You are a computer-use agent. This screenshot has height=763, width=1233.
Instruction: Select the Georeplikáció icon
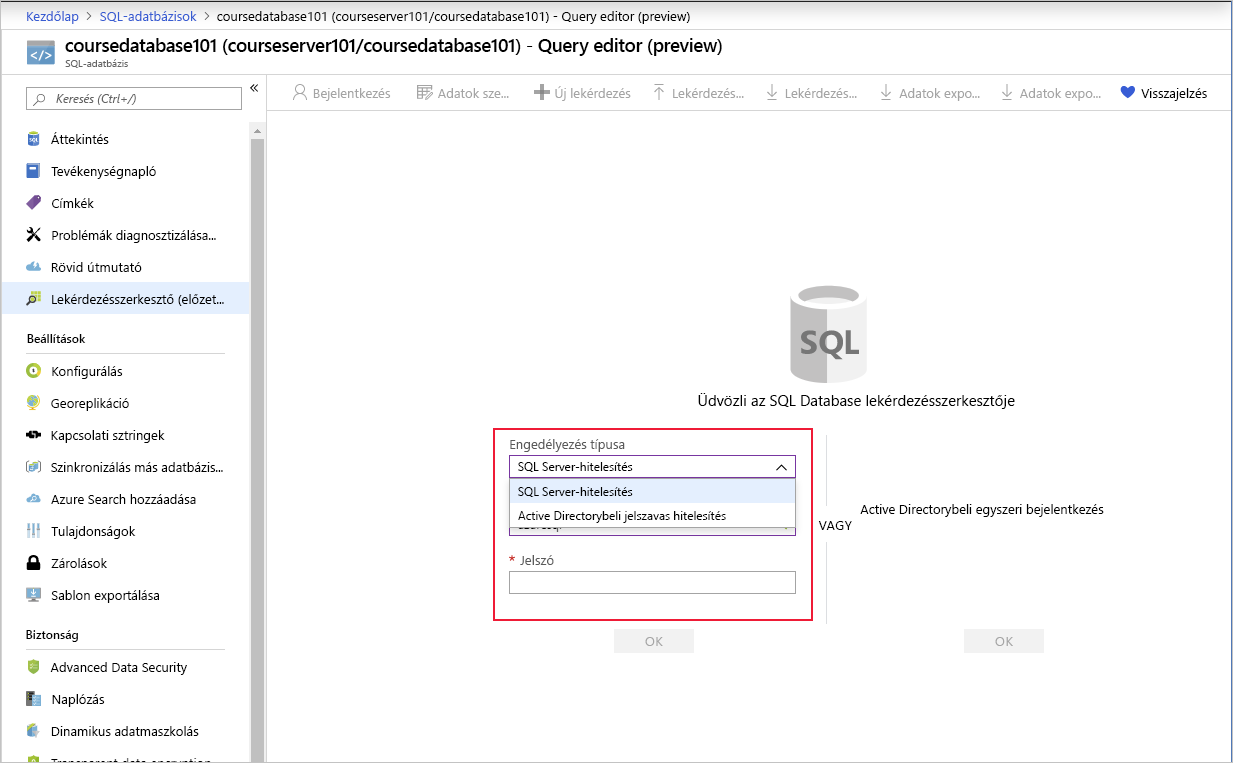tap(31, 403)
